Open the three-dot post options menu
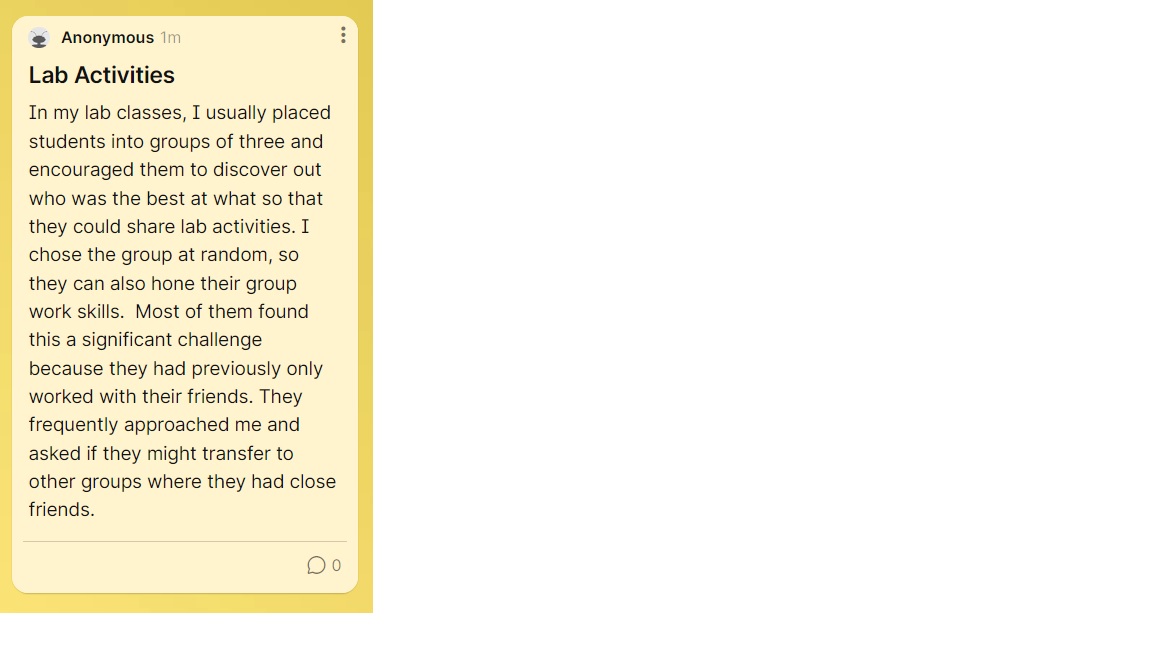This screenshot has width=1152, height=648. click(343, 35)
